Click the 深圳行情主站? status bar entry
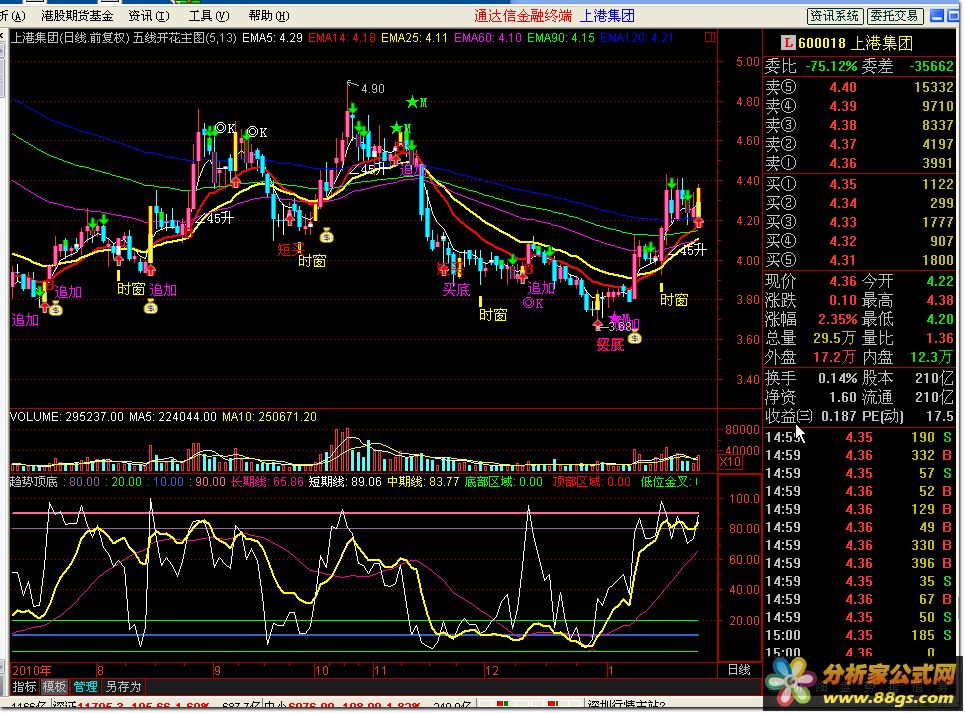This screenshot has height=713, width=965. (627, 706)
